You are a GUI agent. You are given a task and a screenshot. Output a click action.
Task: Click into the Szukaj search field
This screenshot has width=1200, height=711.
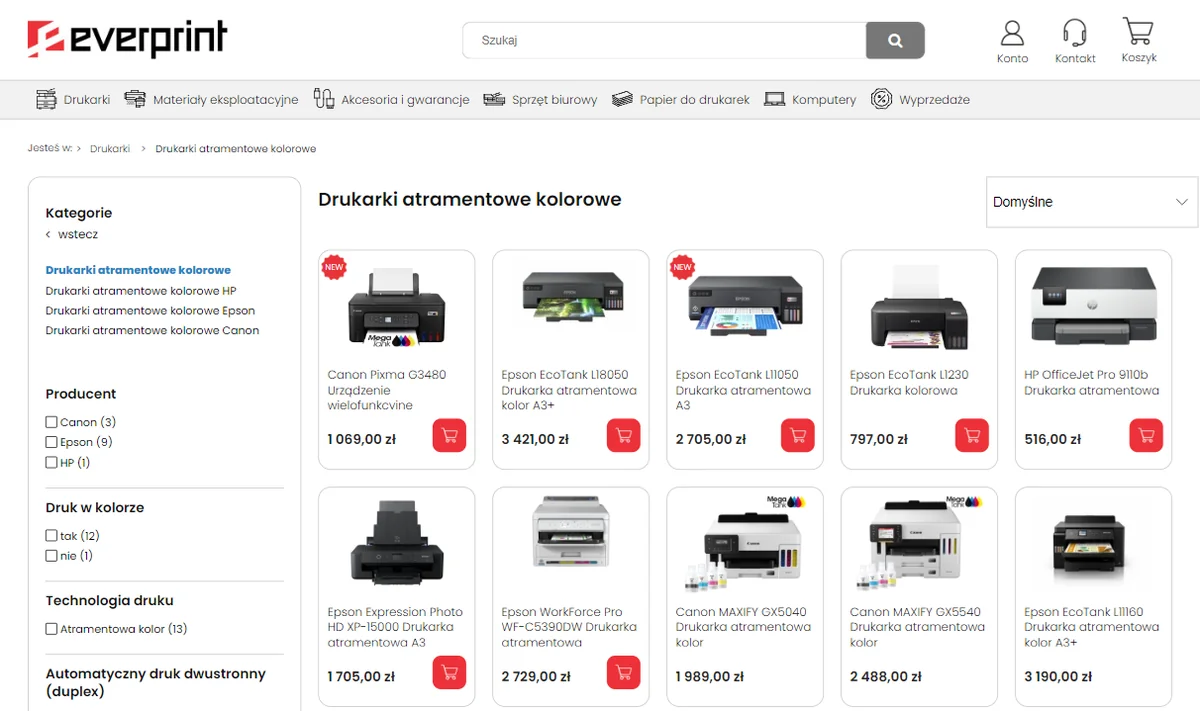tap(665, 41)
